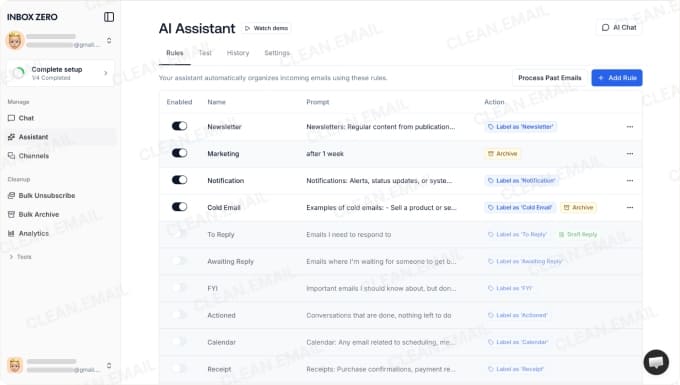Click the Draft Reply action tag
680x385 pixels.
coord(578,235)
